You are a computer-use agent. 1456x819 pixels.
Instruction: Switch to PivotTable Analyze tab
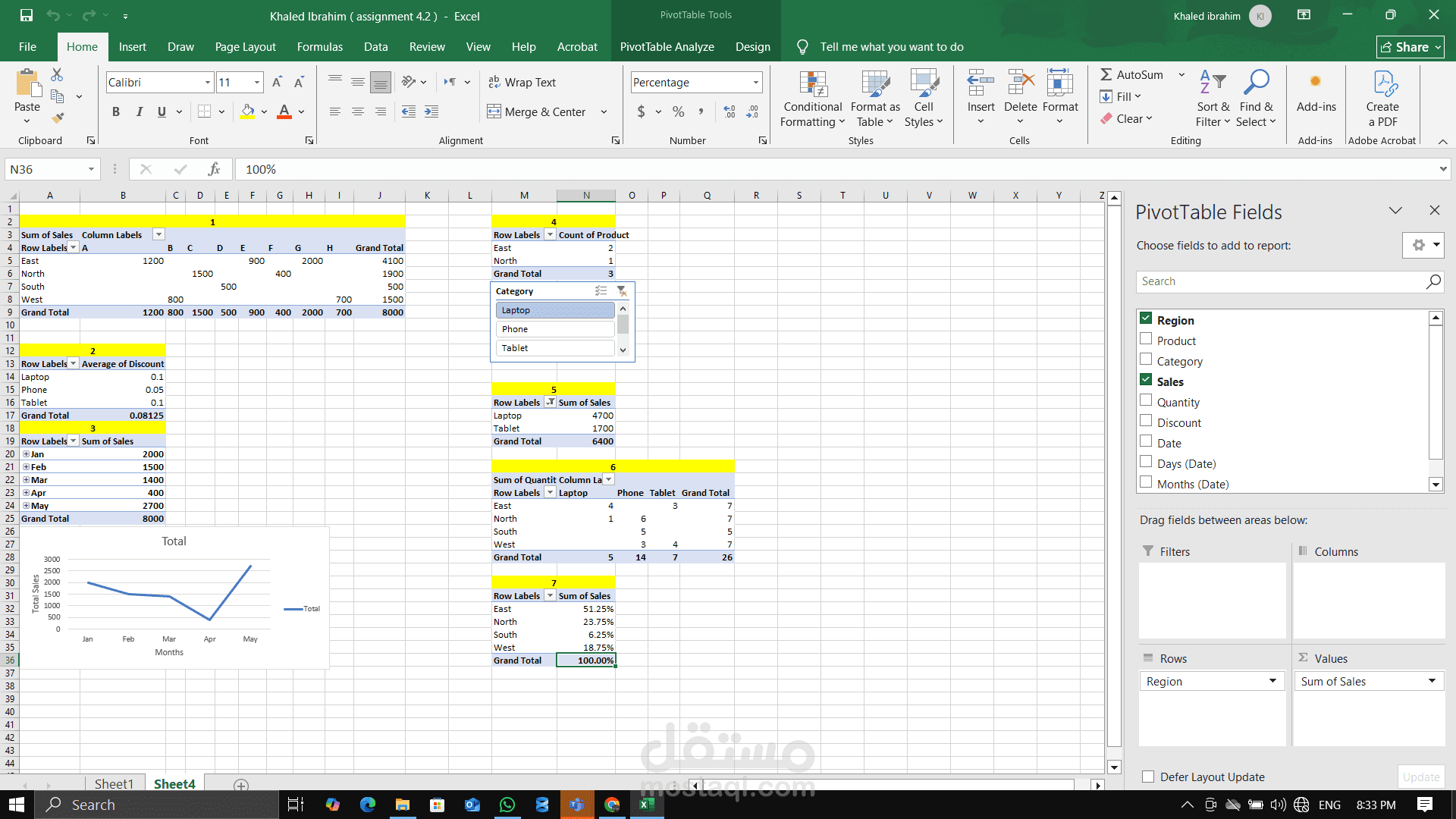point(667,46)
